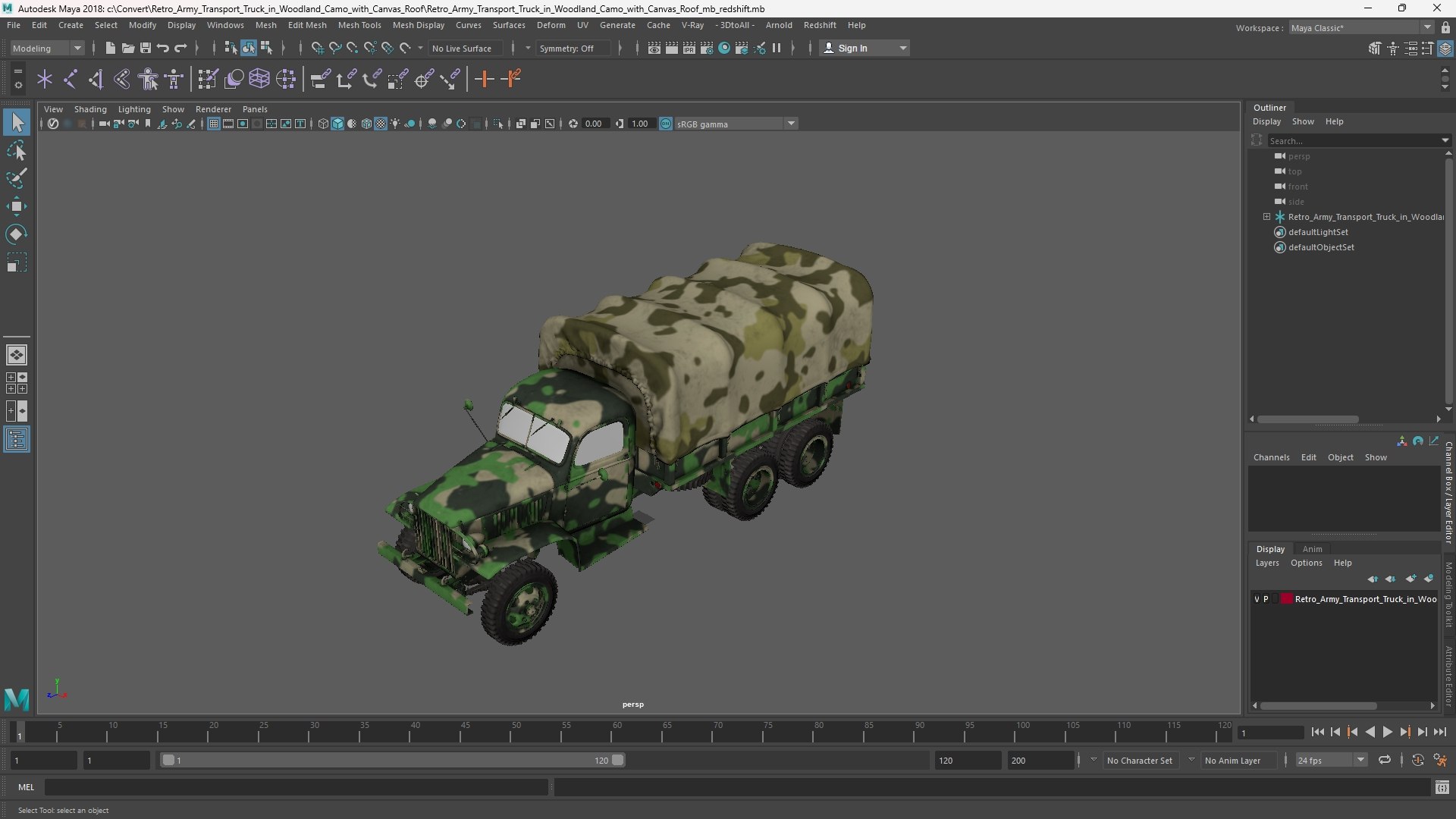Open the 24 fps frame rate dropdown

point(1331,760)
